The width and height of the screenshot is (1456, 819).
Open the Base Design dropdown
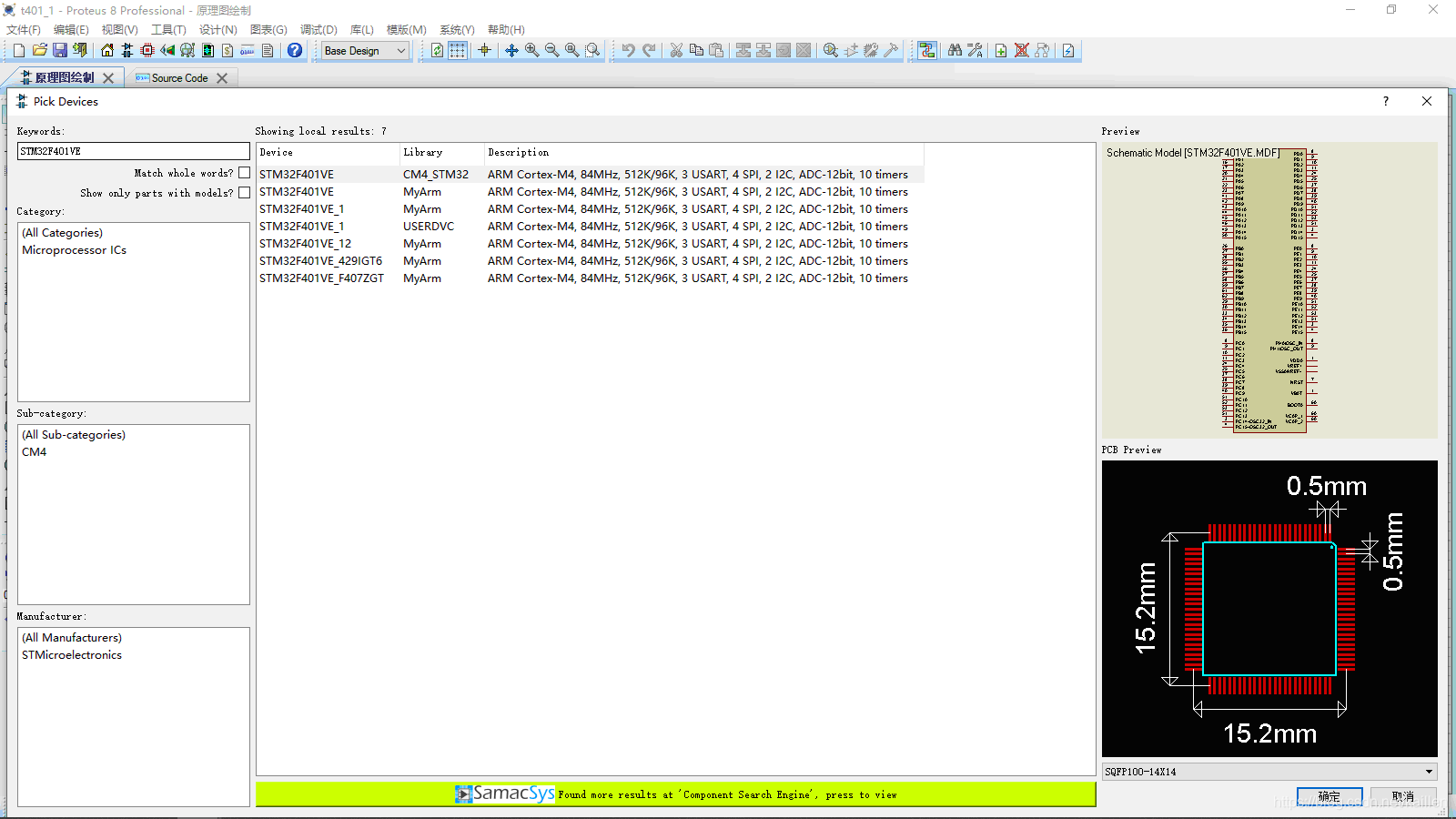tap(401, 50)
